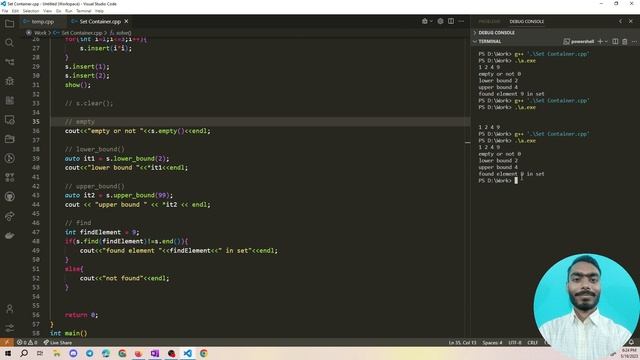Screen dimensions: 640x360
Task: Open the terminal More Actions ellipsis
Action: pos(634,41)
